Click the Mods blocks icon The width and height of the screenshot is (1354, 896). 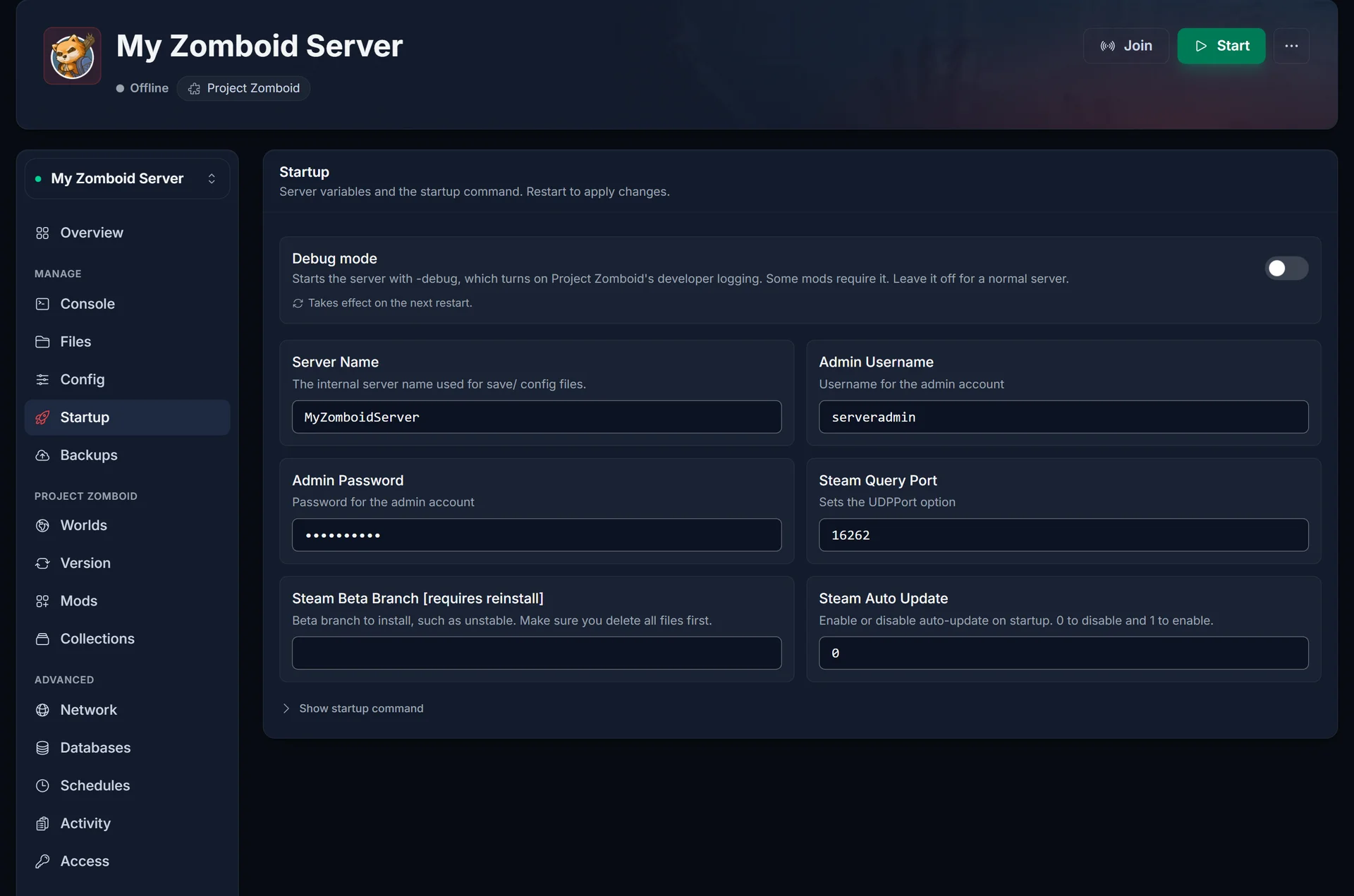[42, 601]
